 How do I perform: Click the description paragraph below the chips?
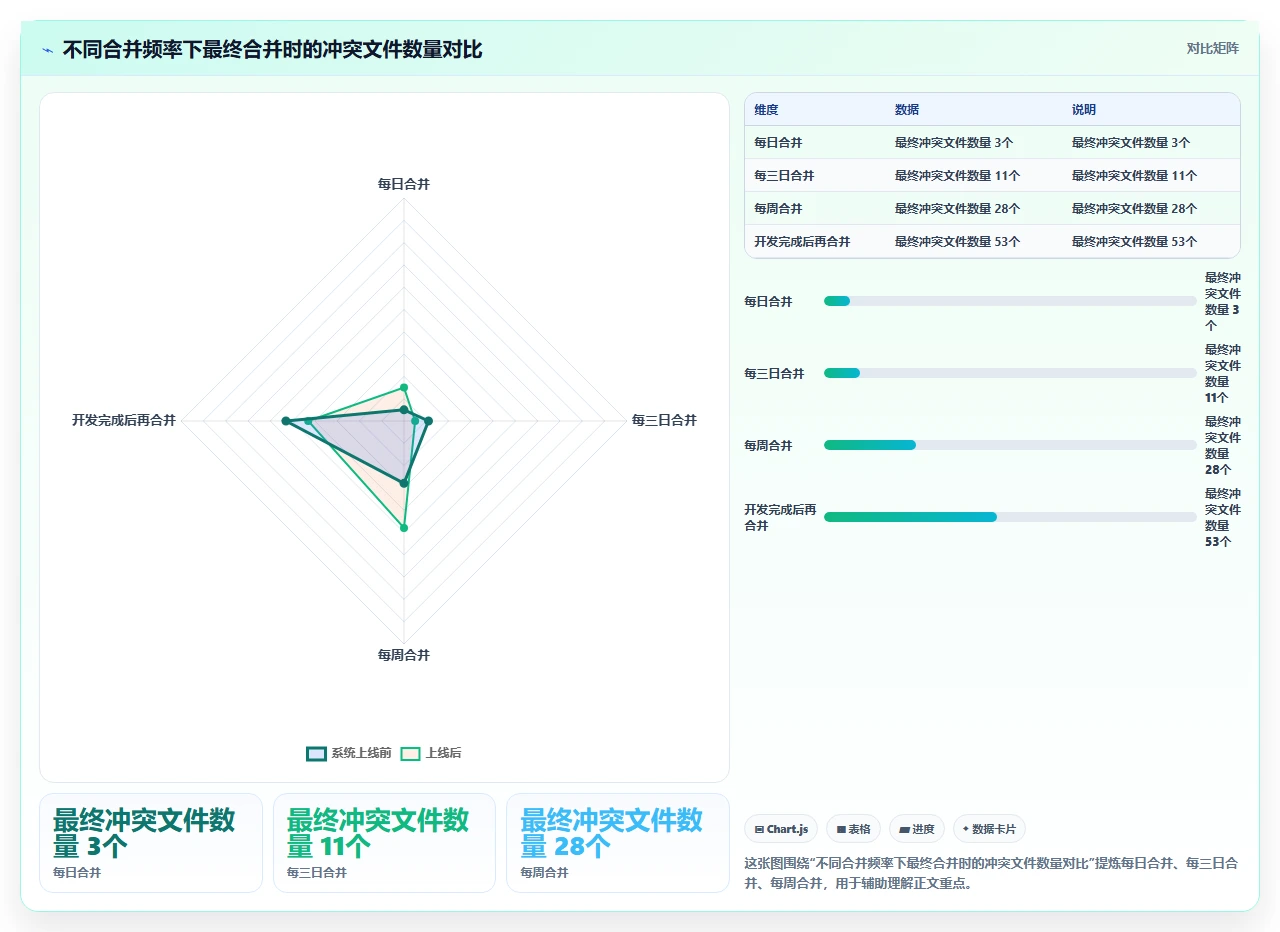pyautogui.click(x=992, y=873)
